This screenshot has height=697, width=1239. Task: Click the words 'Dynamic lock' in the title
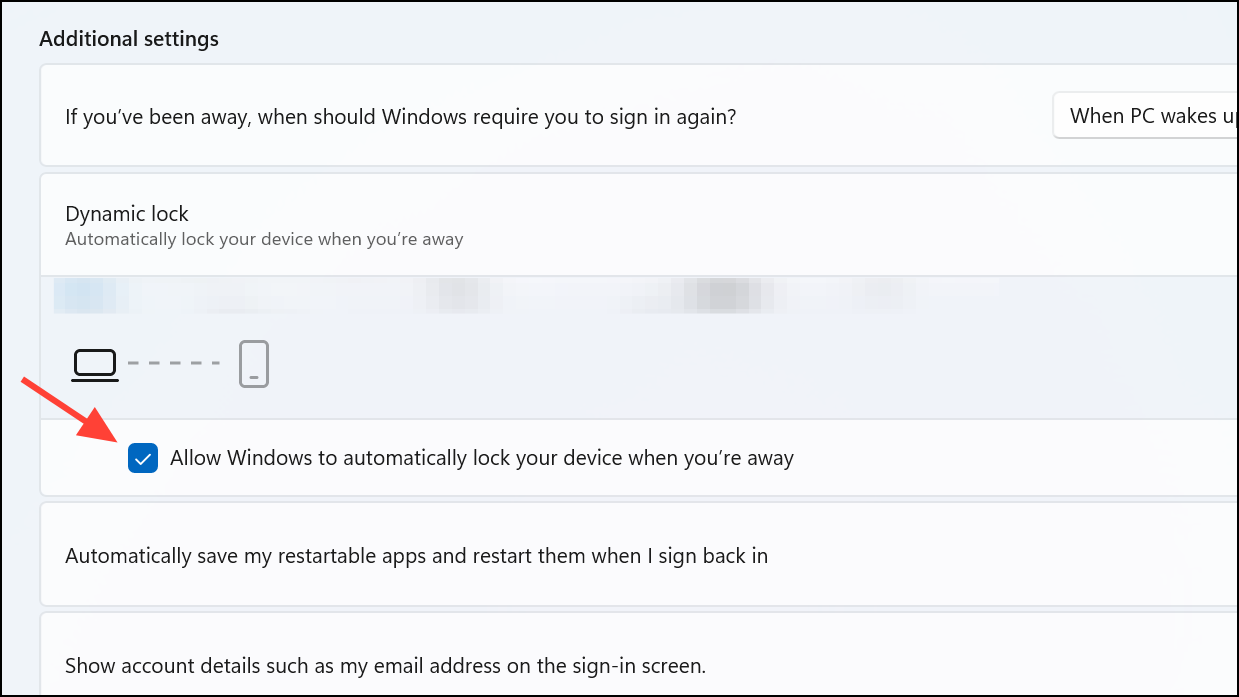tap(127, 214)
